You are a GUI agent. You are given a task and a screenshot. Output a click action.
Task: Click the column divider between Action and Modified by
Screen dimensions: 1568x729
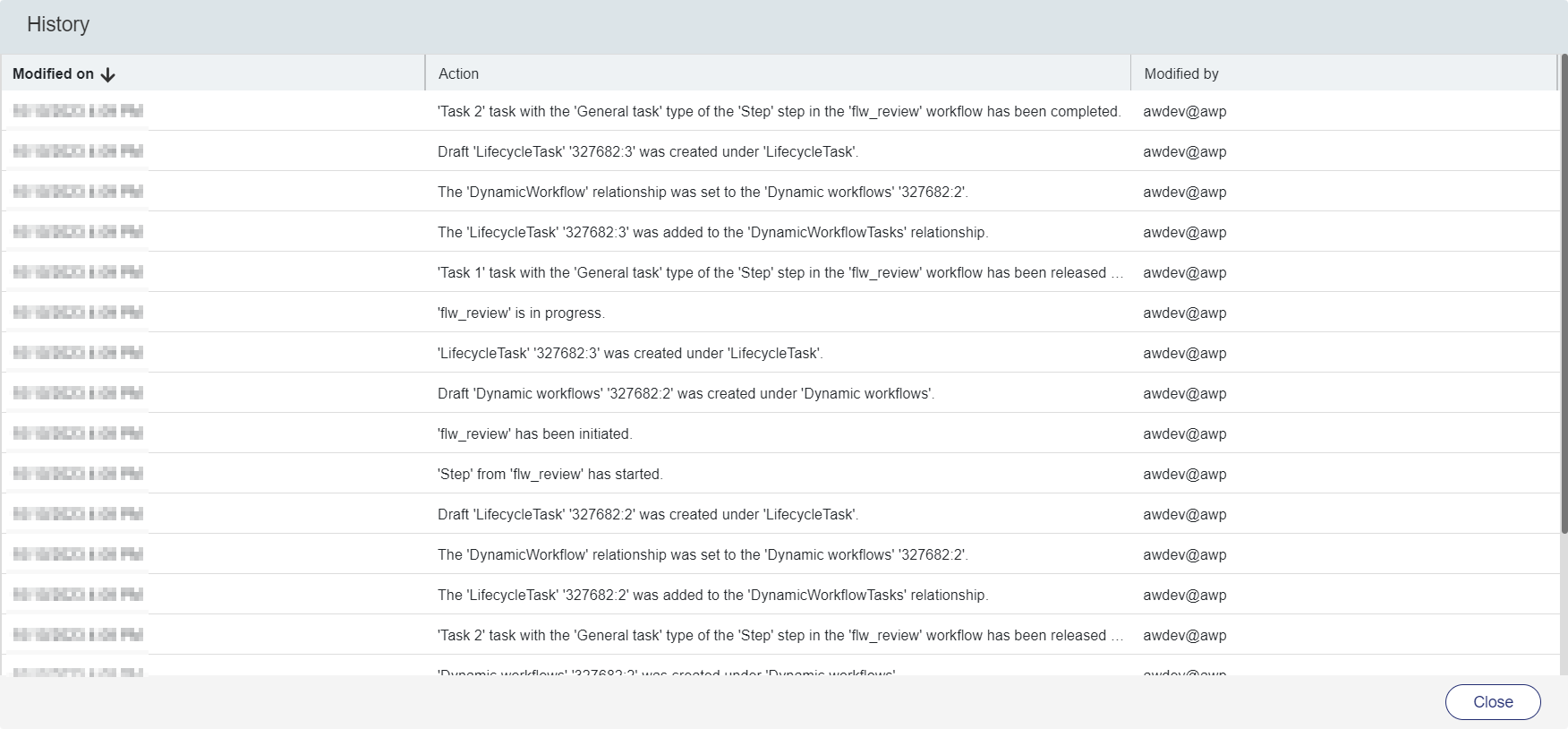pyautogui.click(x=1130, y=74)
